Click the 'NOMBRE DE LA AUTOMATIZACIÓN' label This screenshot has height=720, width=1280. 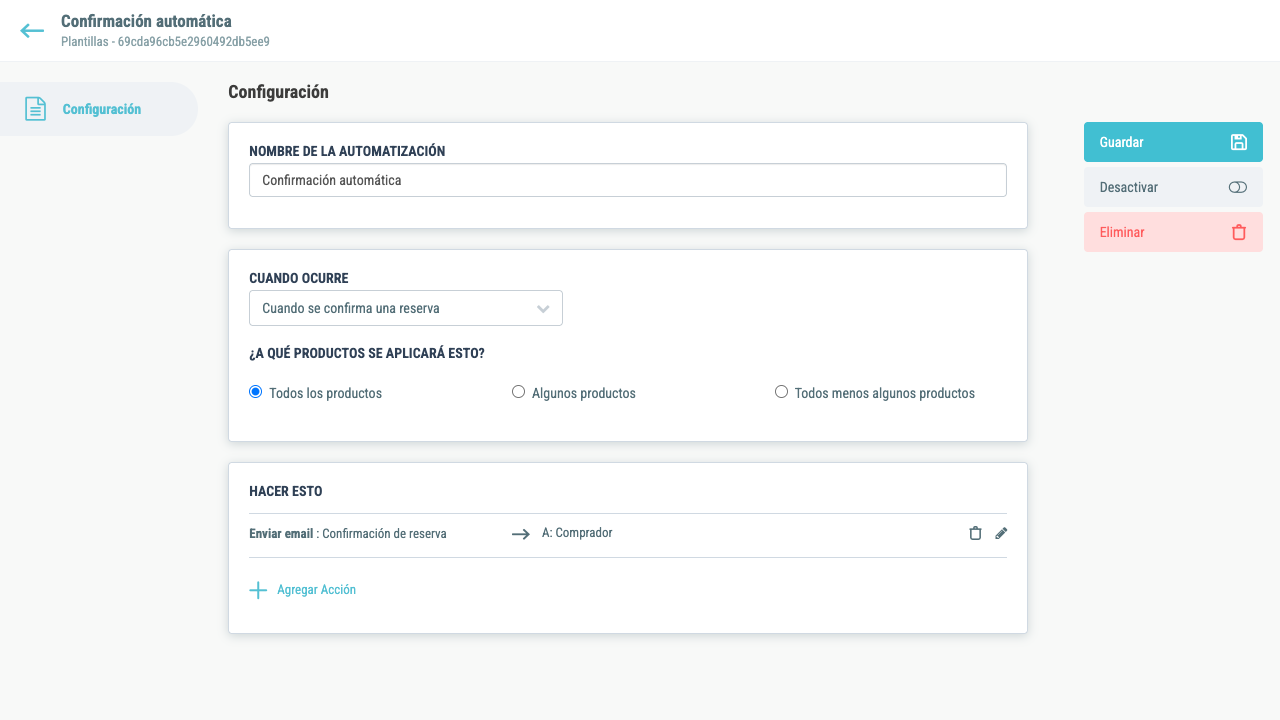click(x=347, y=151)
